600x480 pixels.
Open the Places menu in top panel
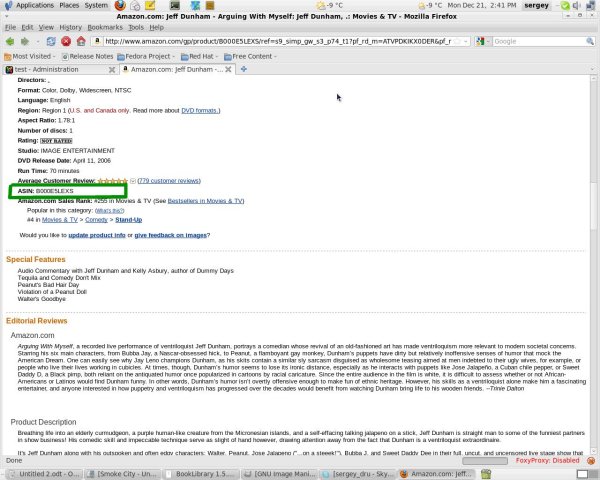tap(69, 5)
